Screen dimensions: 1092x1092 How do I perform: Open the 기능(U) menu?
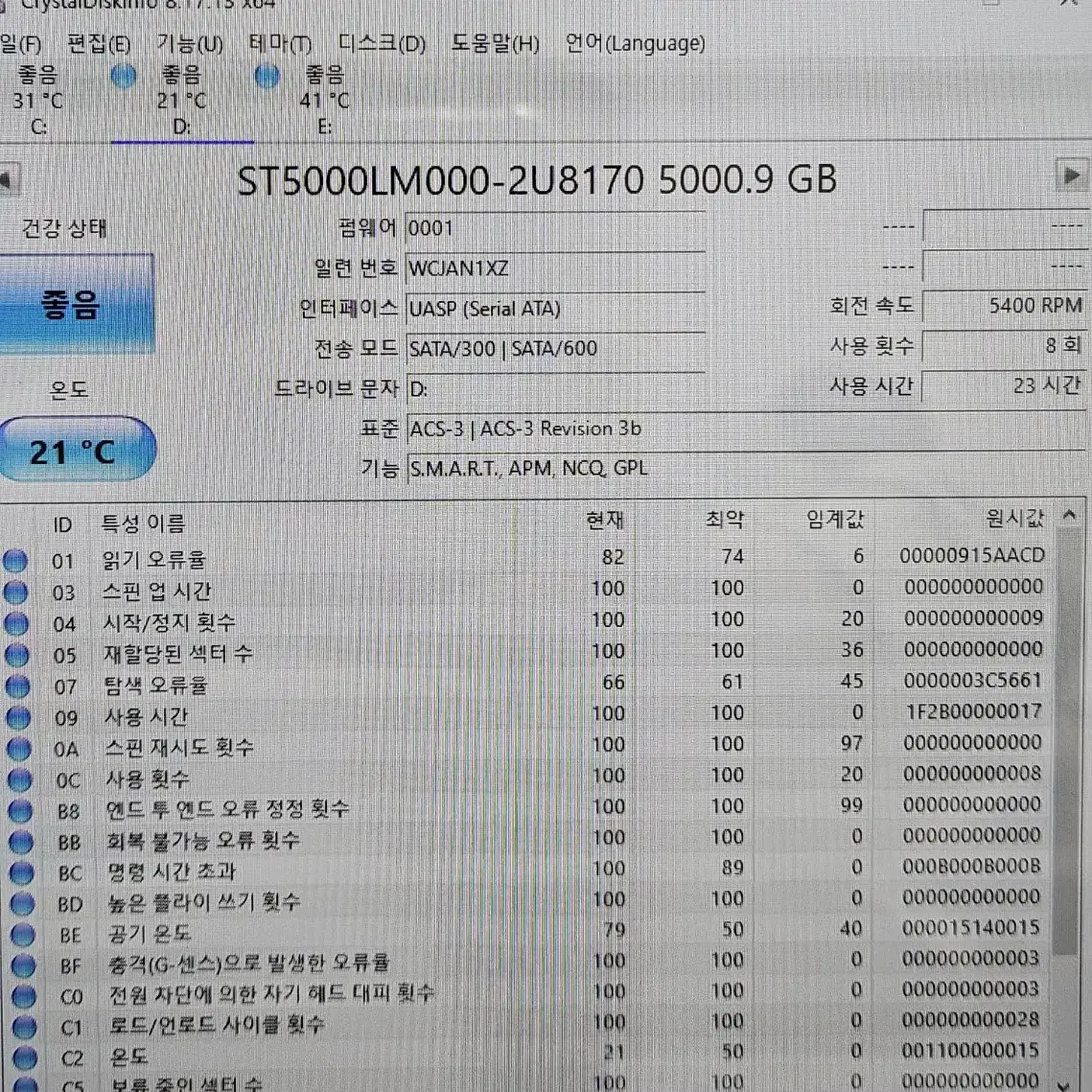click(190, 44)
